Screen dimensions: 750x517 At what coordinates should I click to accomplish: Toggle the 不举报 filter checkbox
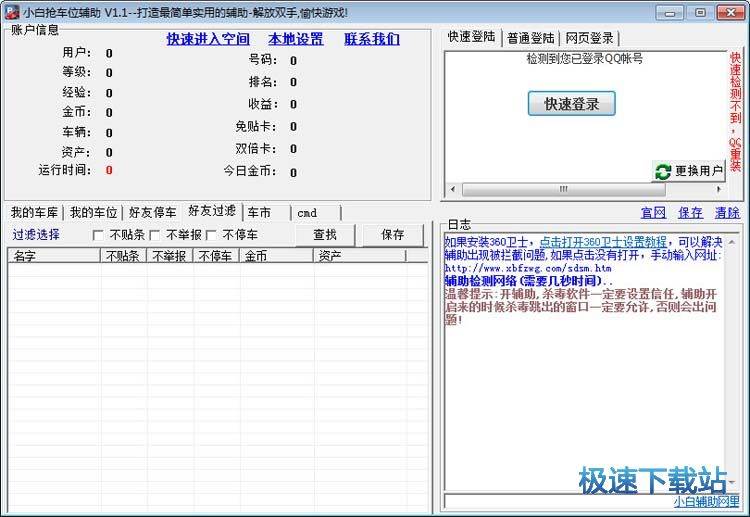155,235
